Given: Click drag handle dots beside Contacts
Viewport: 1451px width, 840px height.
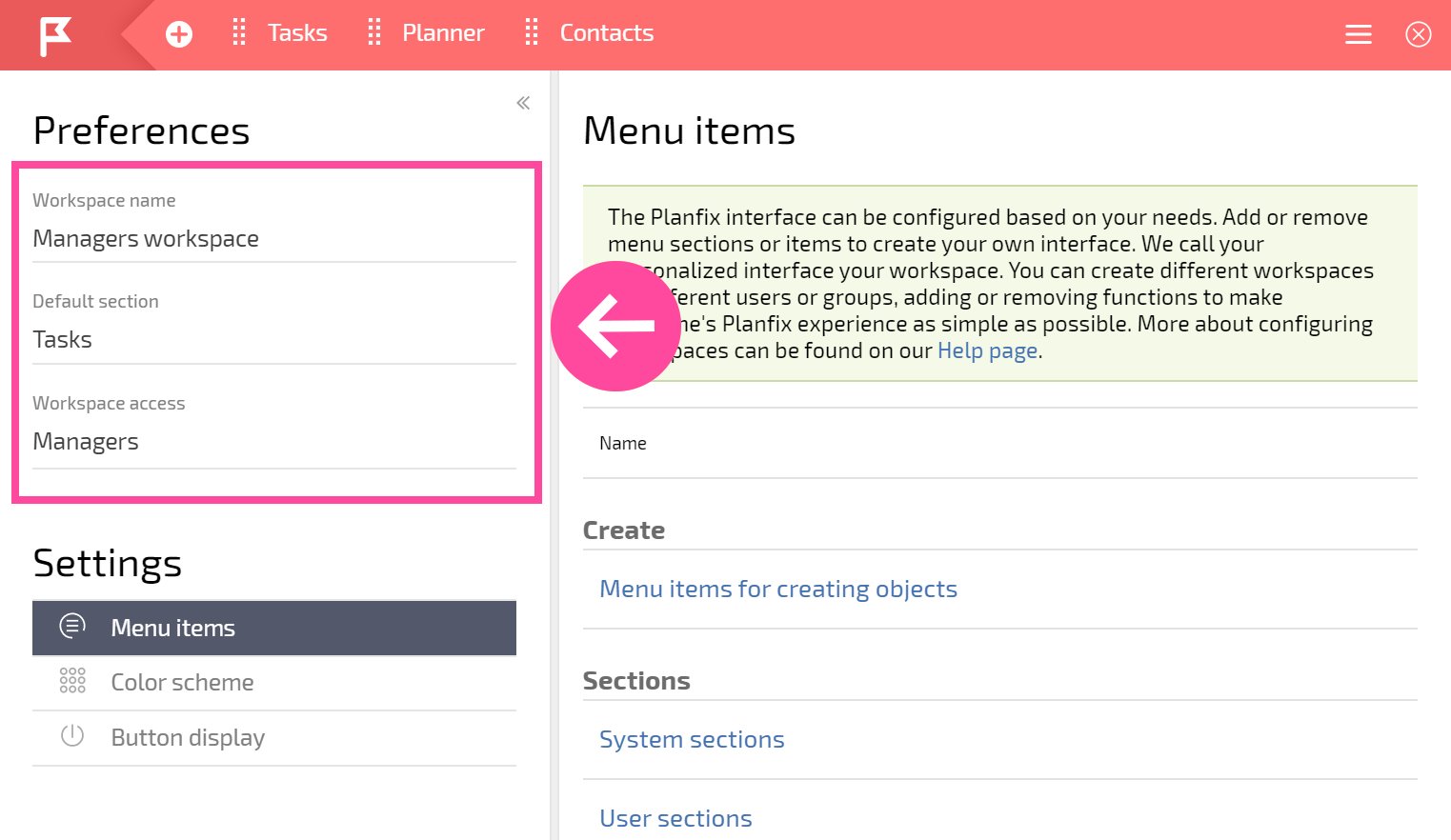Looking at the screenshot, I should (x=532, y=32).
